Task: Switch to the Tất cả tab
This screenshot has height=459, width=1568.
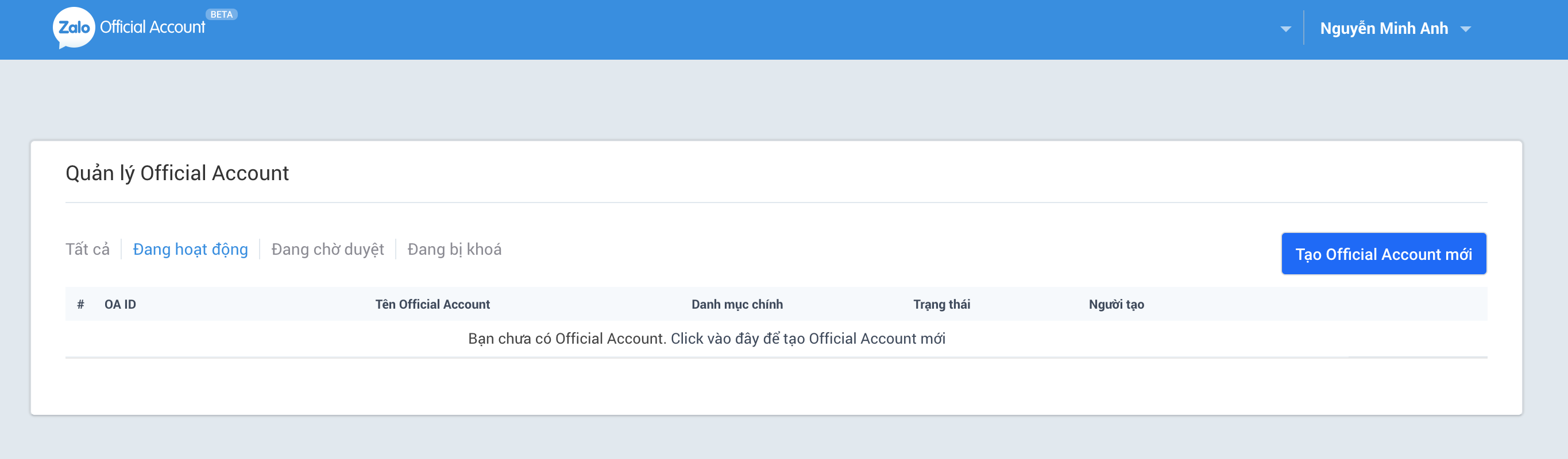Action: coord(88,249)
